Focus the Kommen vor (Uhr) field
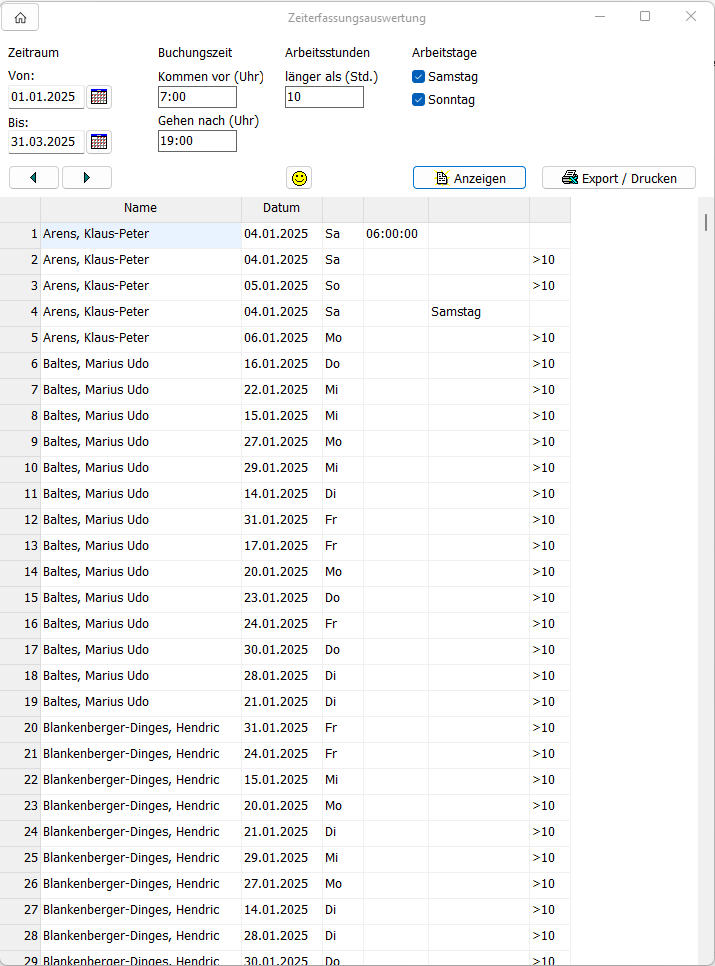 (x=197, y=97)
